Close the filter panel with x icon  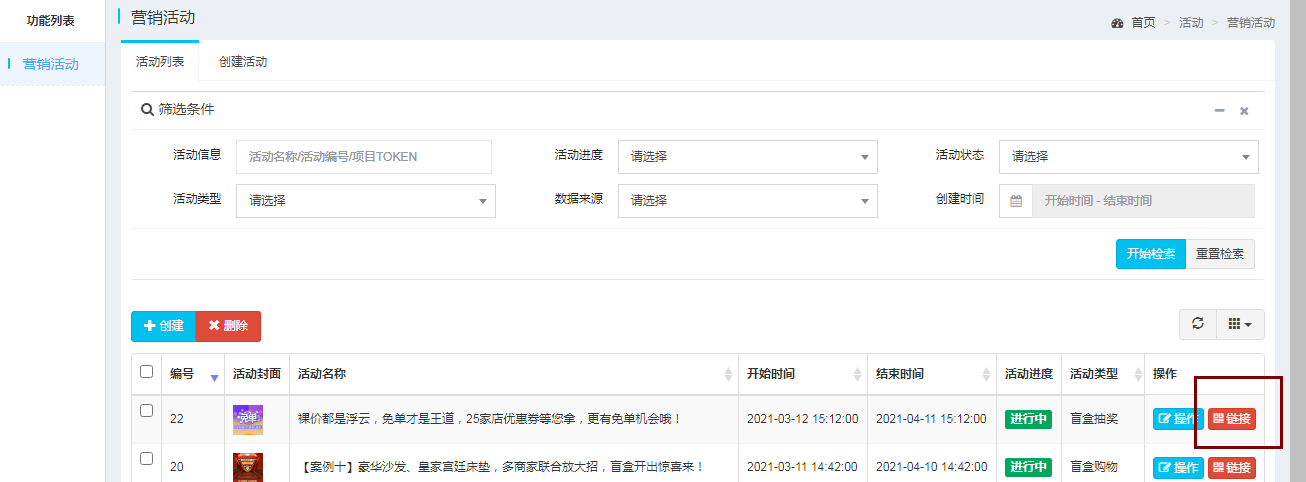1244,110
